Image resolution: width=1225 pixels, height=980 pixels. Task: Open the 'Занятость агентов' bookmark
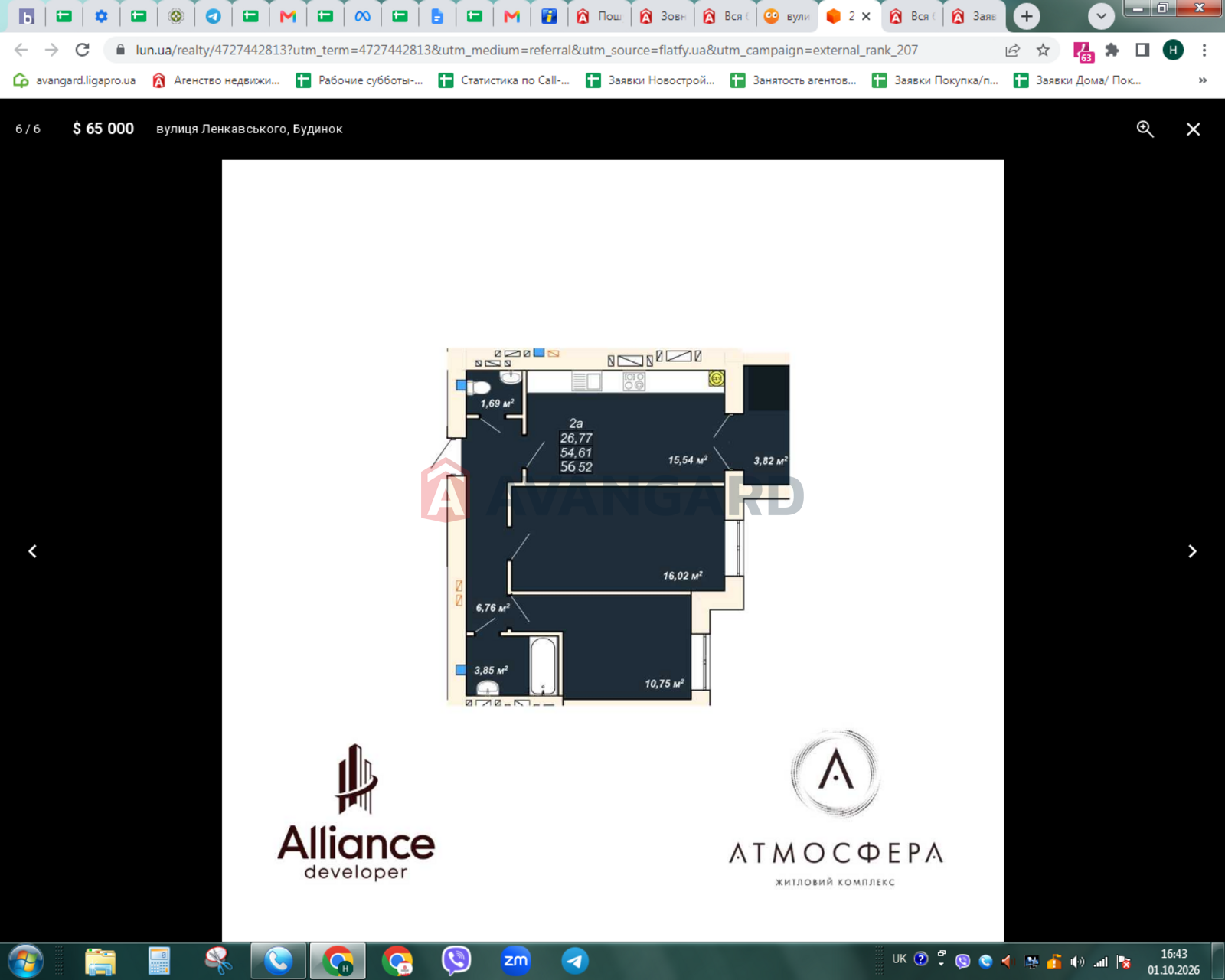793,80
